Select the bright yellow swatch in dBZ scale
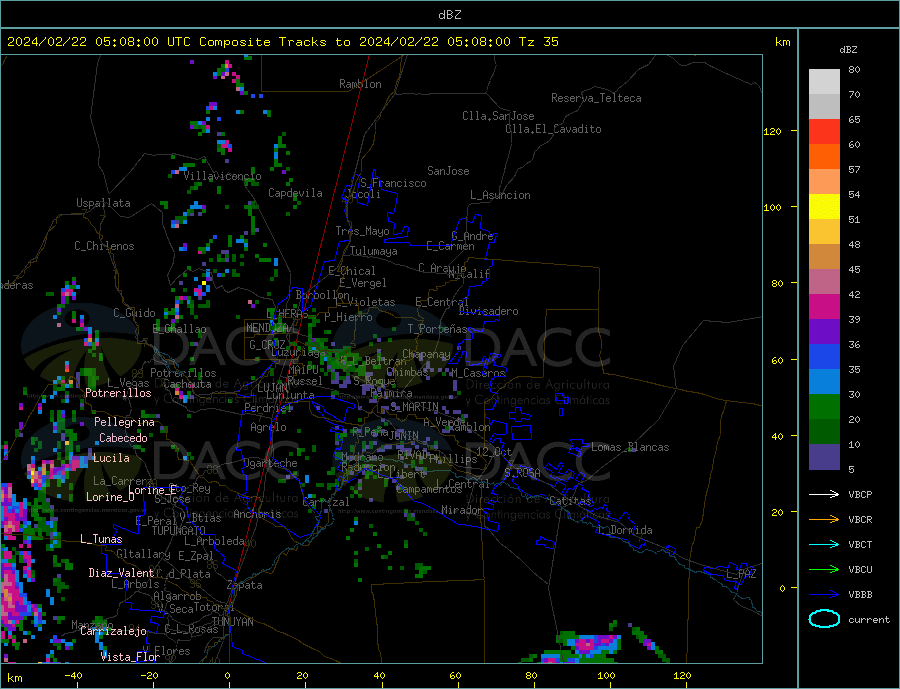Viewport: 900px width, 689px height. tap(824, 207)
